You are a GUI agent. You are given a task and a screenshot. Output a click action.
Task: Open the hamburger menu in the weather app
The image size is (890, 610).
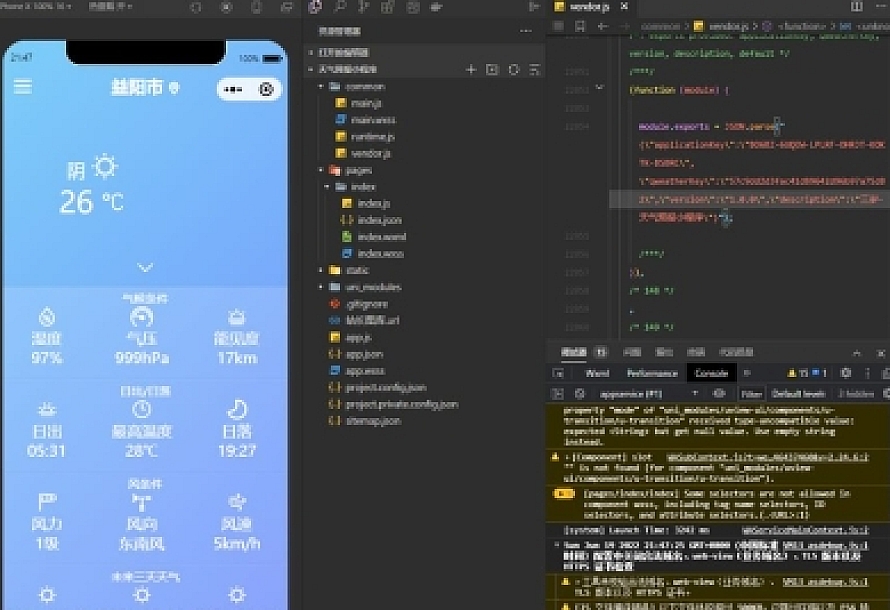(22, 88)
